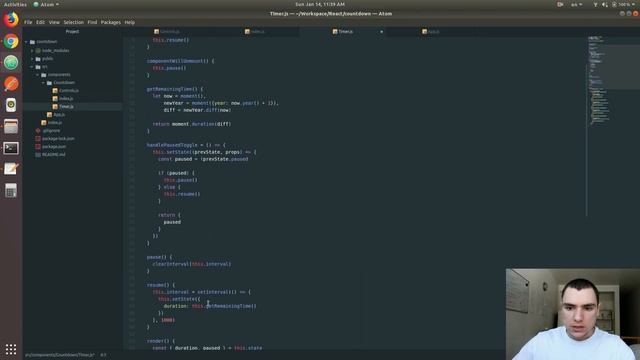Open App.js in the project tree
The width and height of the screenshot is (640, 360).
point(59,115)
